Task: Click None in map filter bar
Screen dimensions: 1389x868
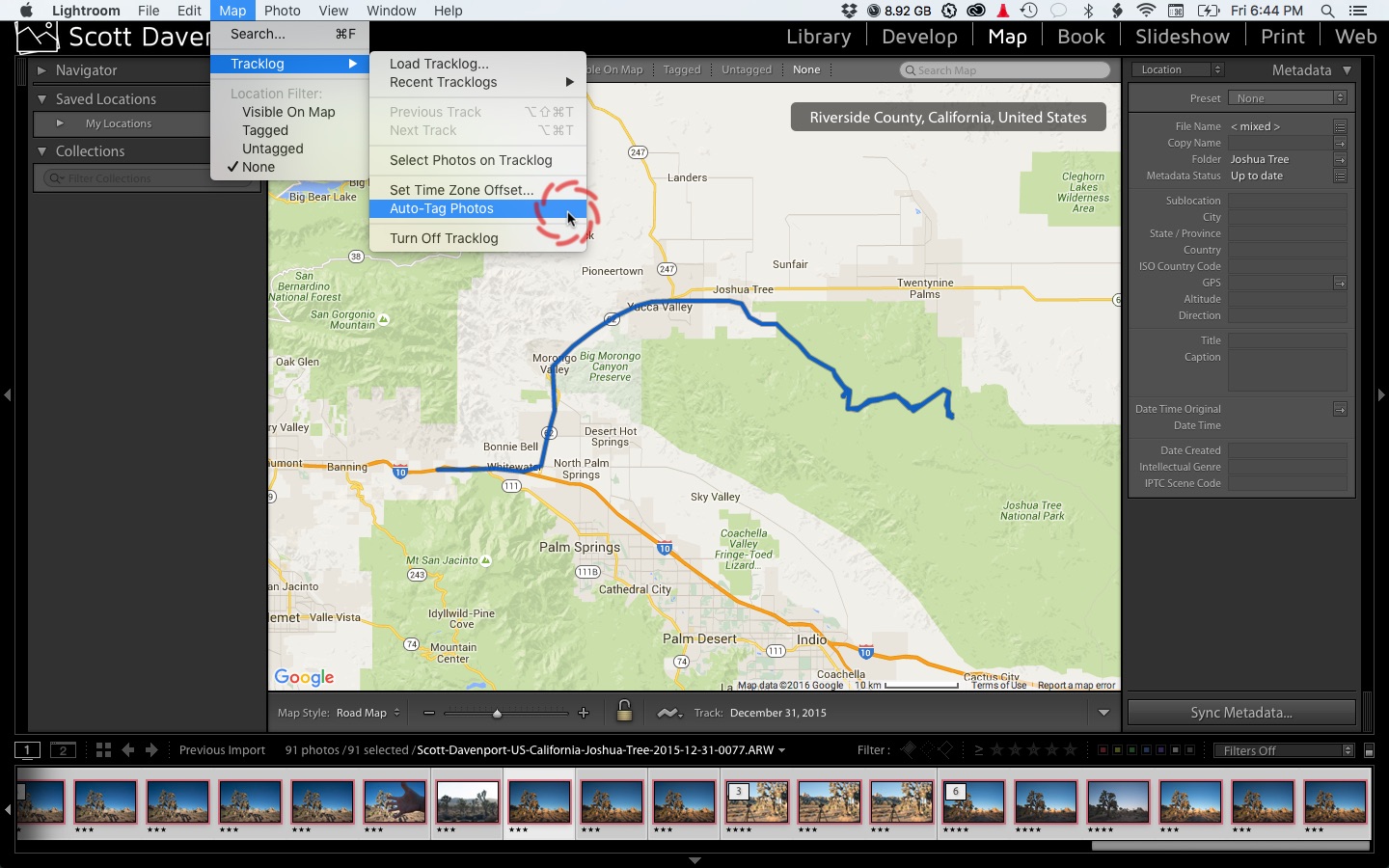Action: (806, 69)
